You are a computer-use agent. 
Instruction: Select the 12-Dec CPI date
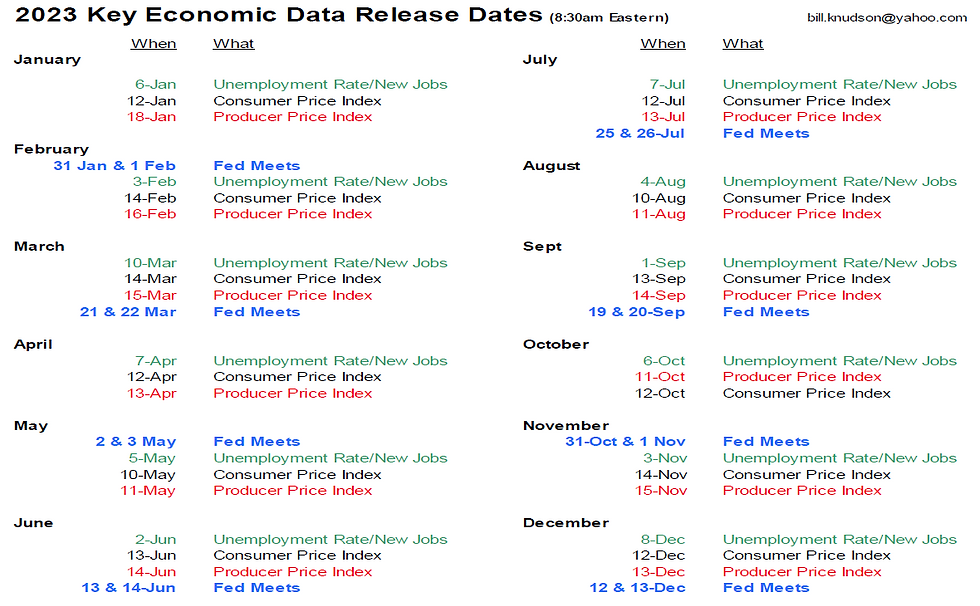pyautogui.click(x=659, y=556)
